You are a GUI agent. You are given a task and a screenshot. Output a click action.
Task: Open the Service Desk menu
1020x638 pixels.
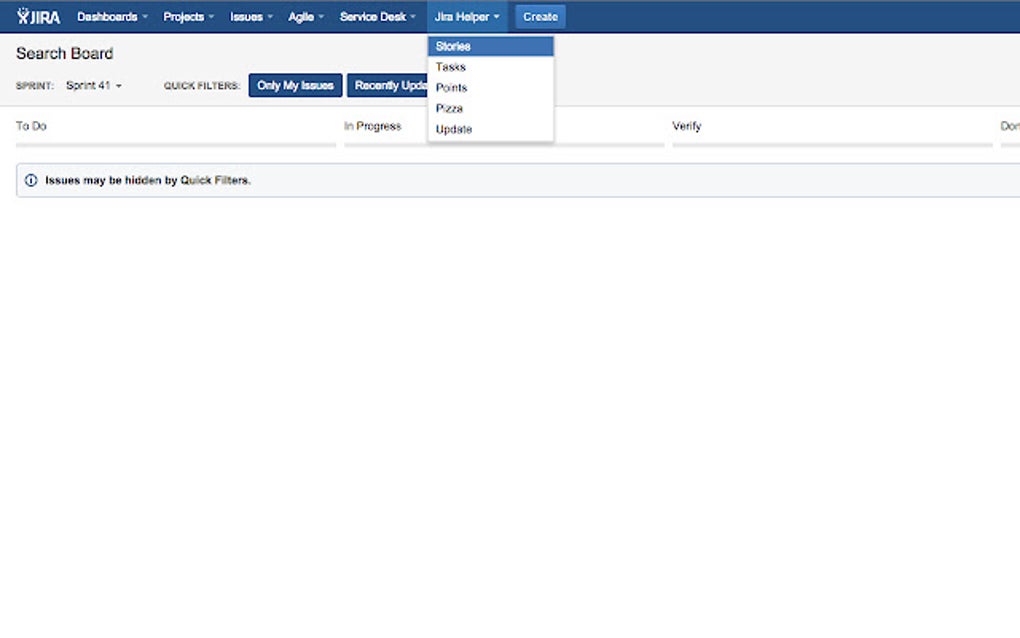374,16
